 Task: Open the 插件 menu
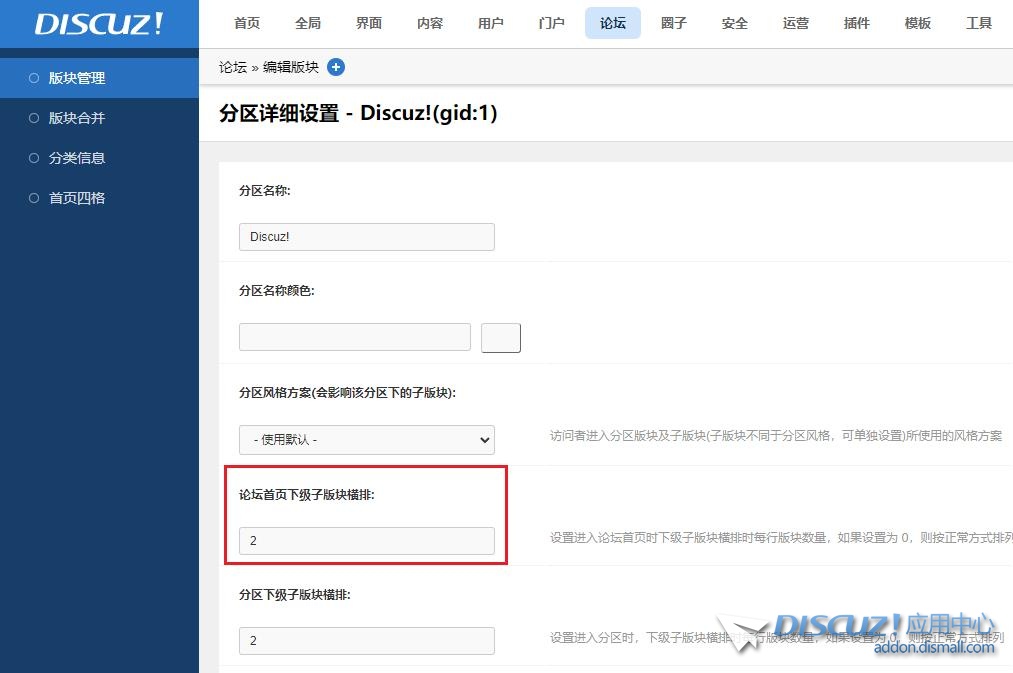[857, 23]
